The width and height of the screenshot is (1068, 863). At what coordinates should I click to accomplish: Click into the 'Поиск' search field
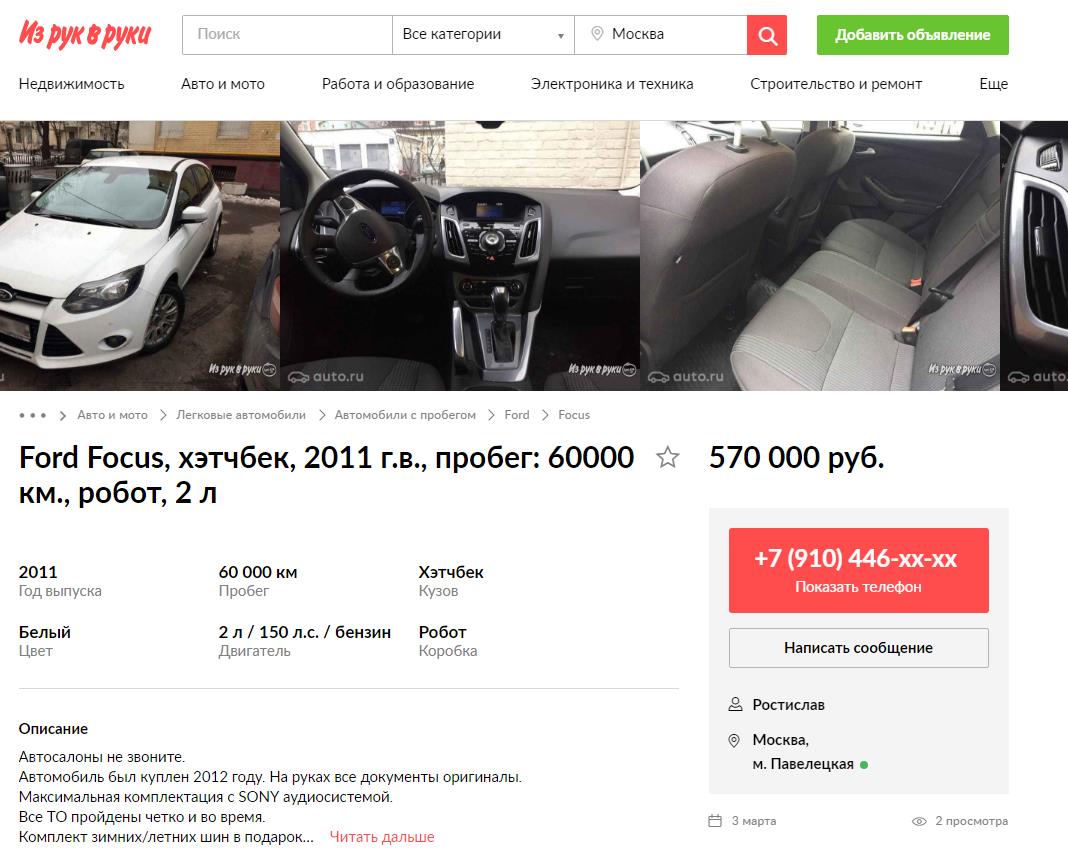point(287,35)
